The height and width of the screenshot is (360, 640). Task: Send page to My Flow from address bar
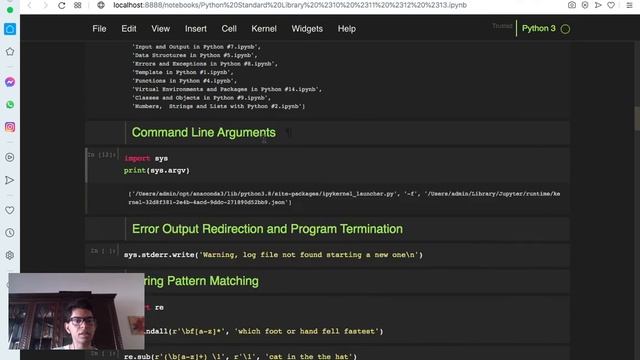point(598,5)
